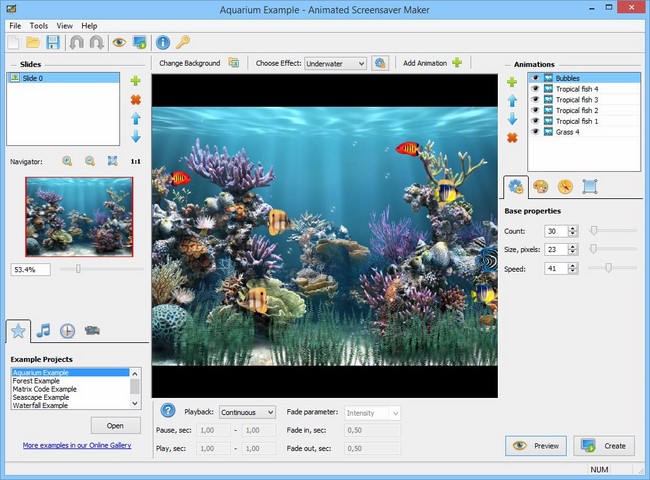The height and width of the screenshot is (480, 650).
Task: Switch to the video camera tab
Action: [92, 330]
